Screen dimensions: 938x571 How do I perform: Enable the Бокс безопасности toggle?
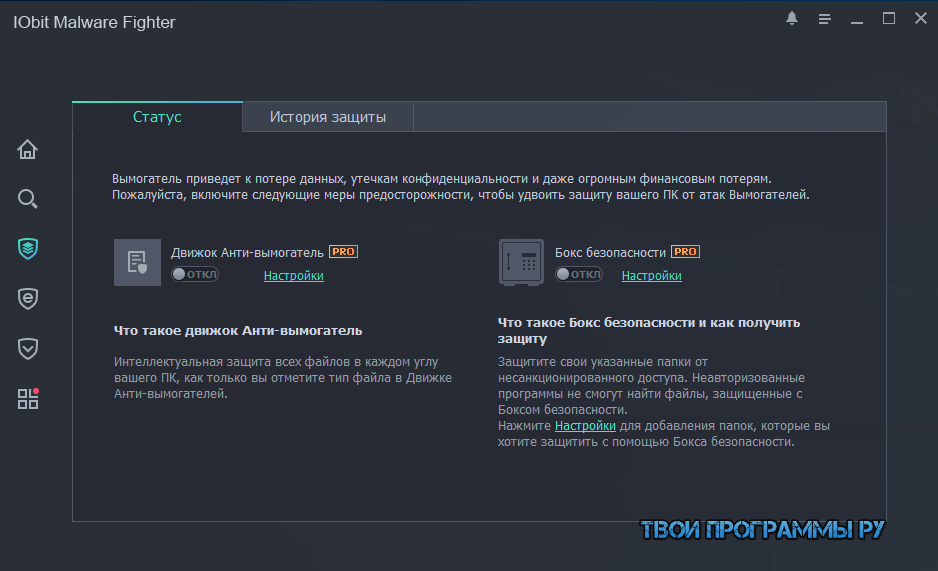tap(578, 274)
